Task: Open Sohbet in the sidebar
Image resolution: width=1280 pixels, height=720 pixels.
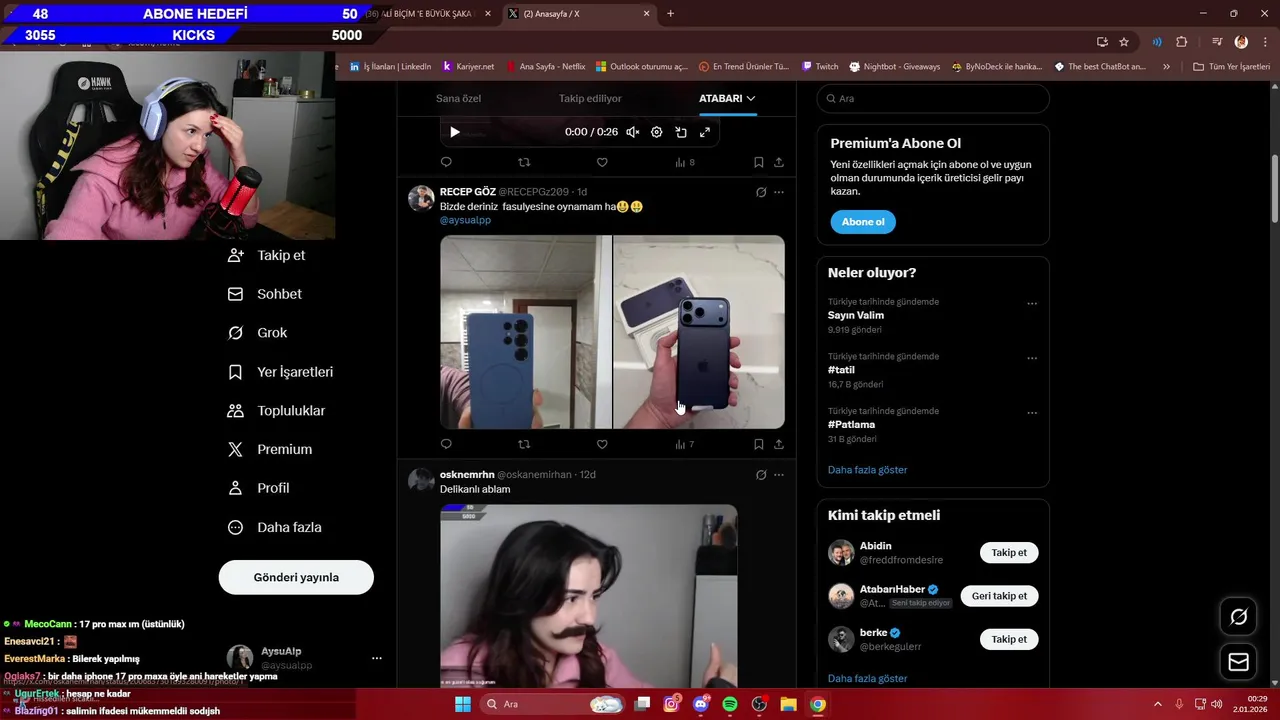Action: [x=265, y=294]
